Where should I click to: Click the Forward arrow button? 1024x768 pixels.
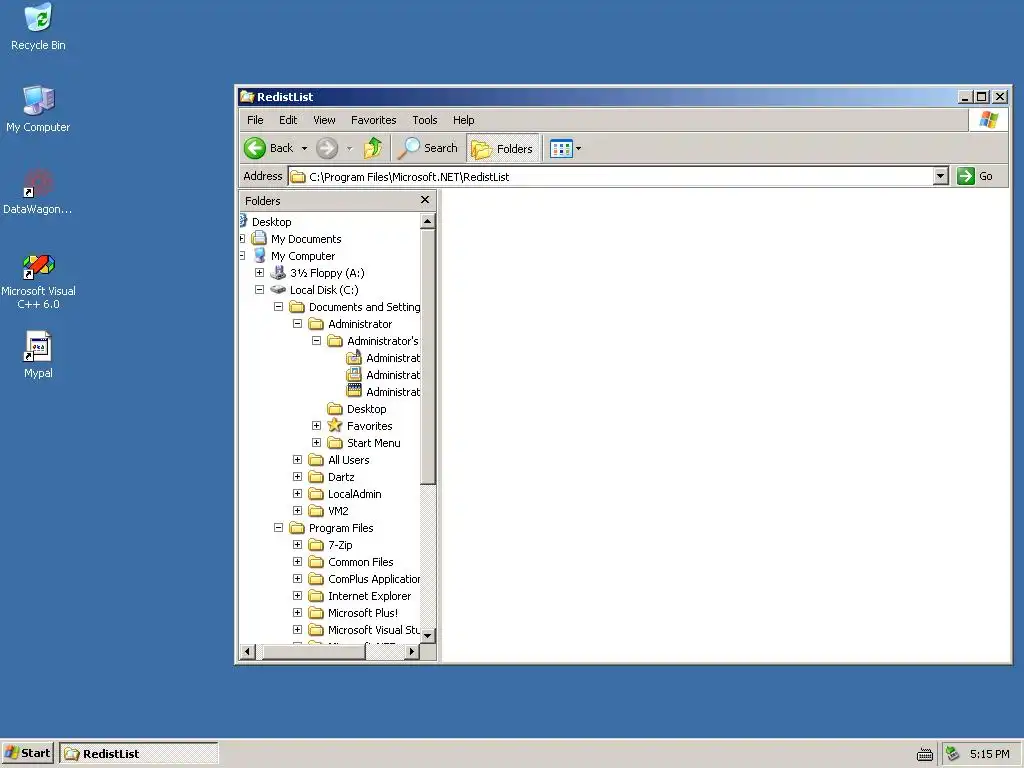(x=327, y=148)
